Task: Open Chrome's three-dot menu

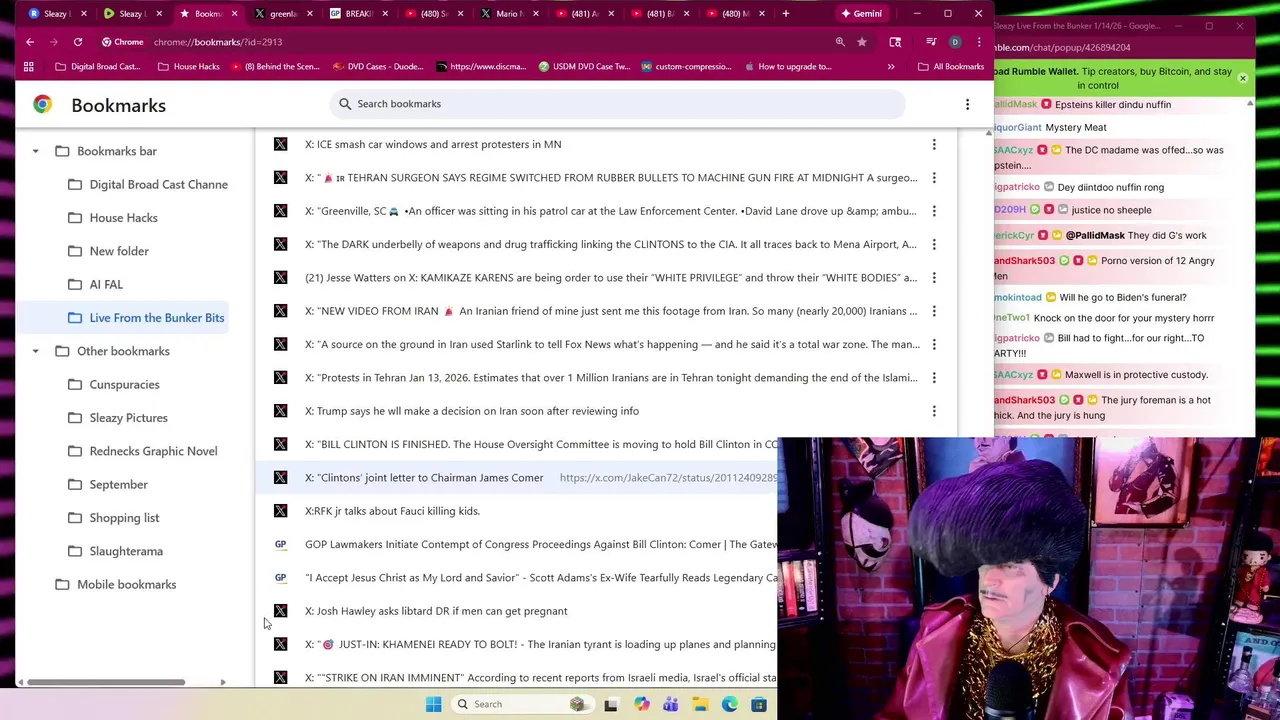Action: click(x=979, y=42)
